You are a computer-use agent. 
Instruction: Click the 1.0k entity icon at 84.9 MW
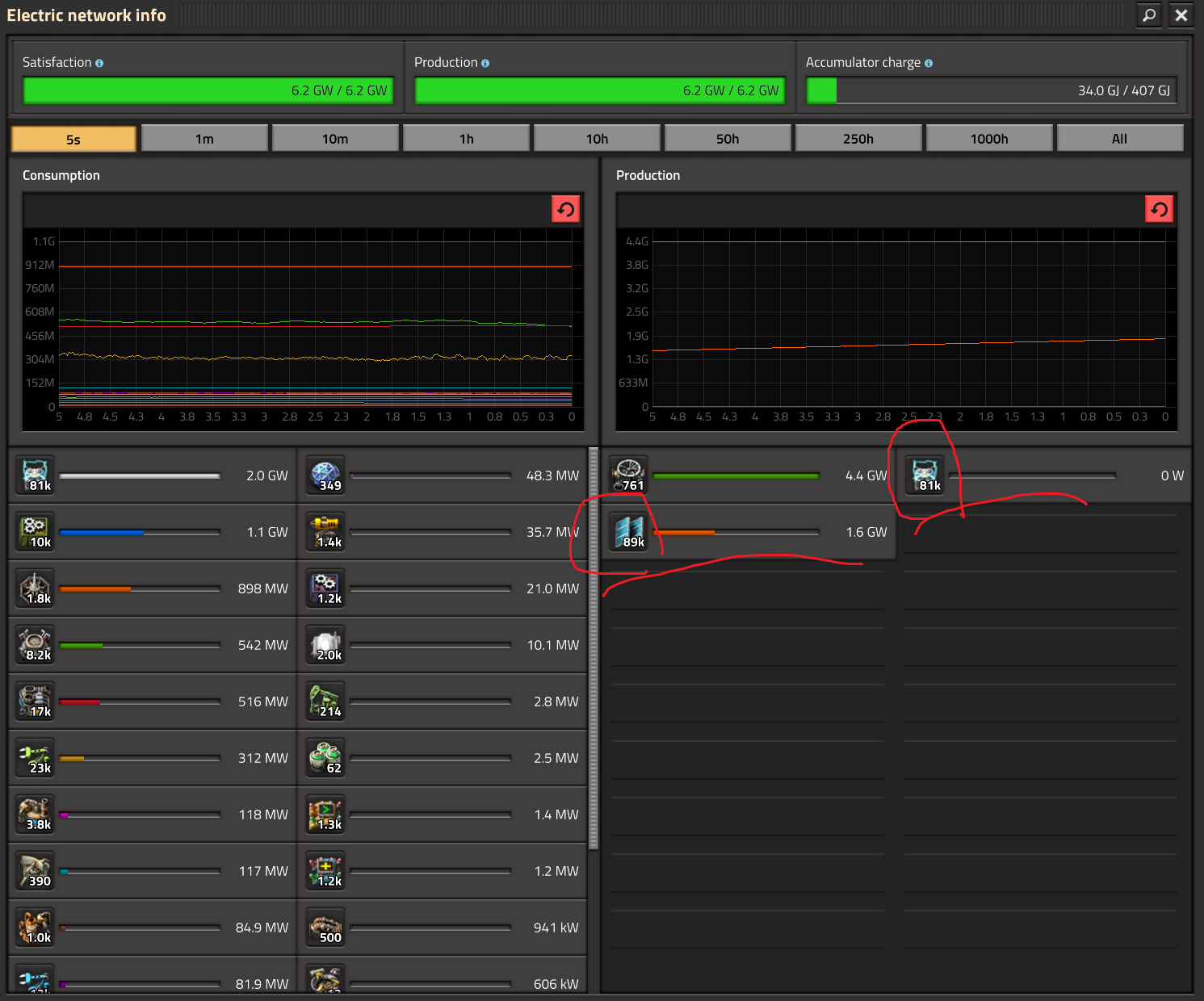coord(36,928)
